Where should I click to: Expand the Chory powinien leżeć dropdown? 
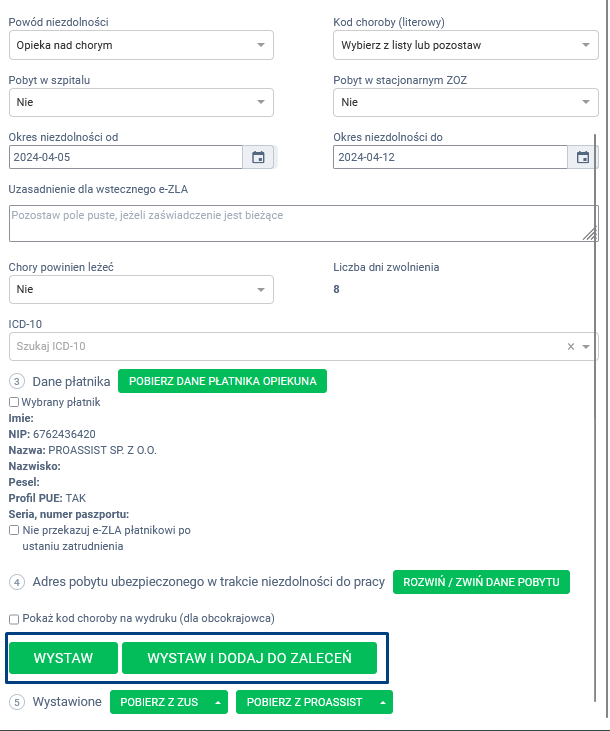pyautogui.click(x=140, y=289)
